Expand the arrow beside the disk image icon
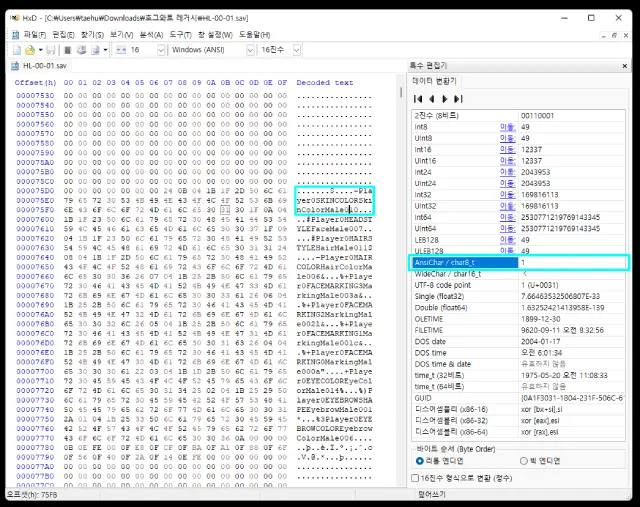 pos(105,50)
